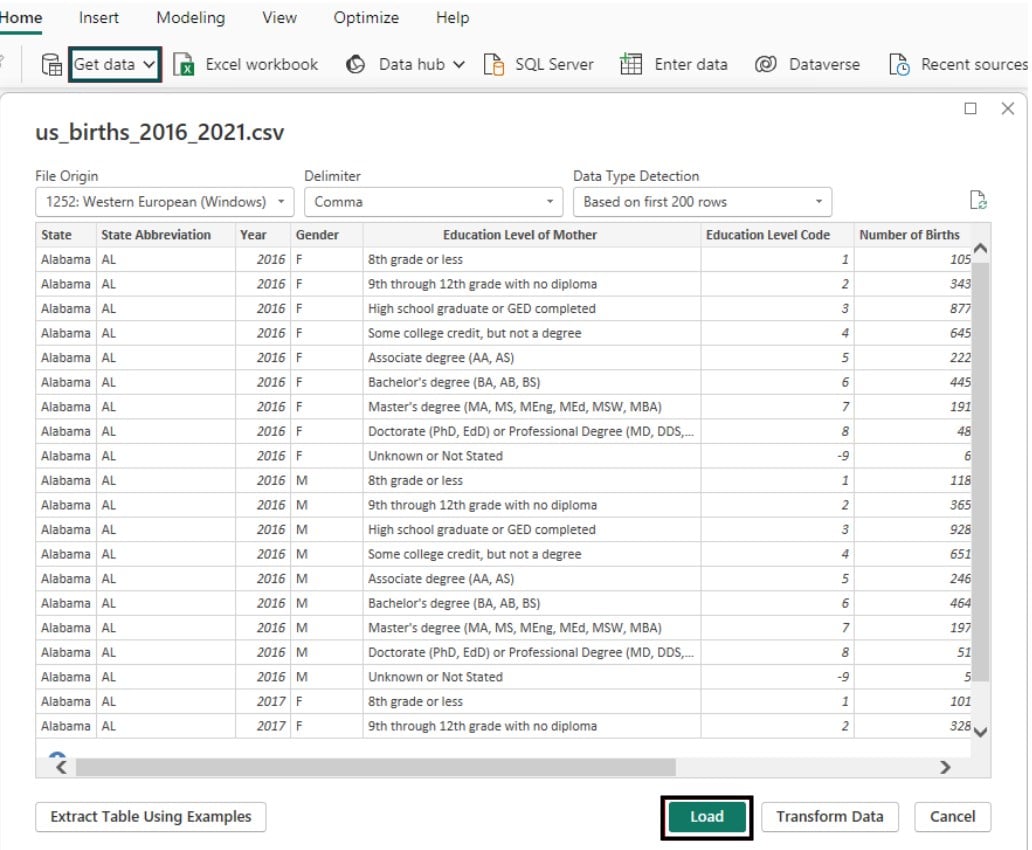
Task: Open the Optimize menu
Action: pyautogui.click(x=365, y=17)
